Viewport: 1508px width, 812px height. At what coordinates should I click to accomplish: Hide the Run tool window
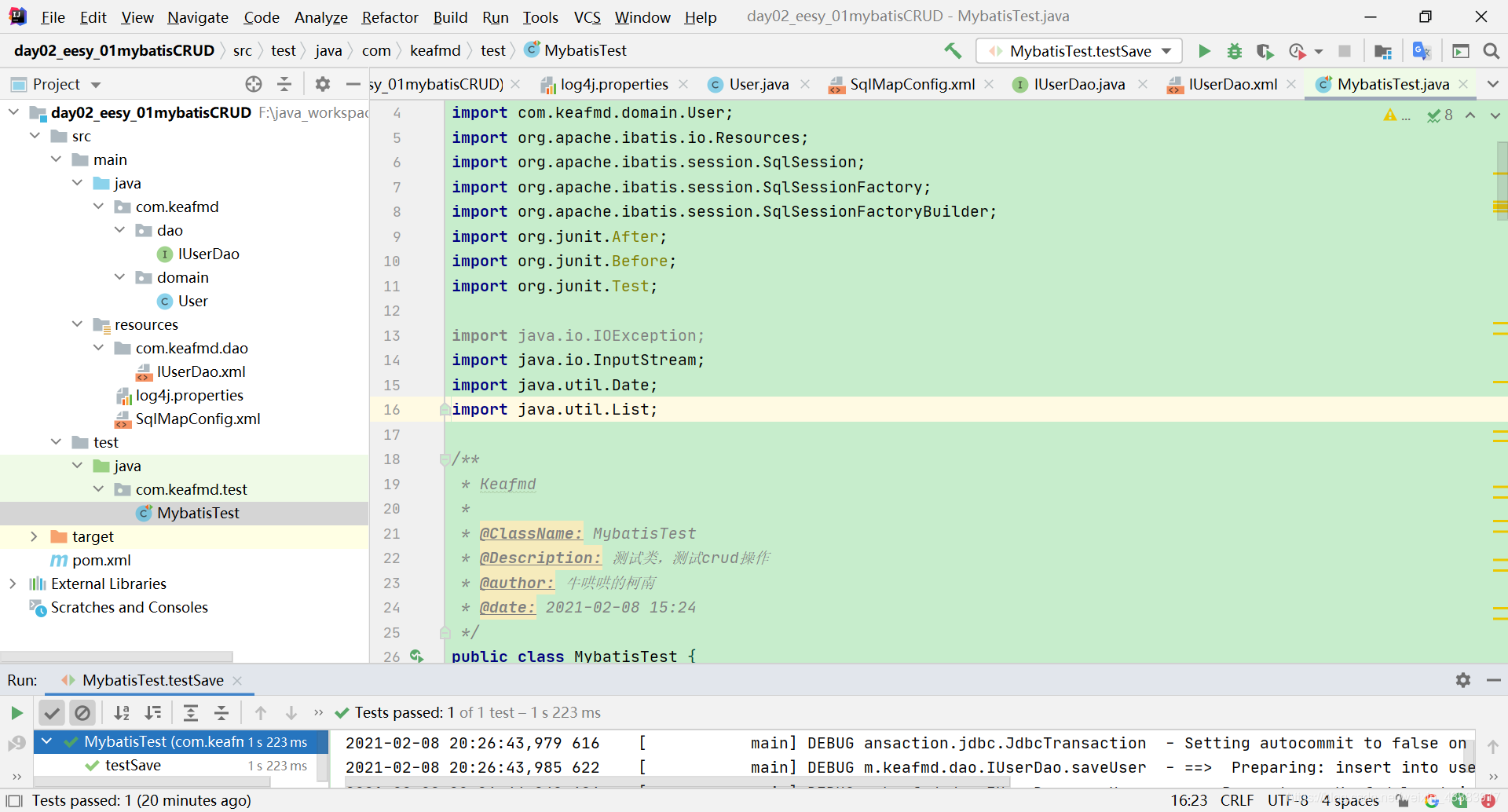(1494, 680)
